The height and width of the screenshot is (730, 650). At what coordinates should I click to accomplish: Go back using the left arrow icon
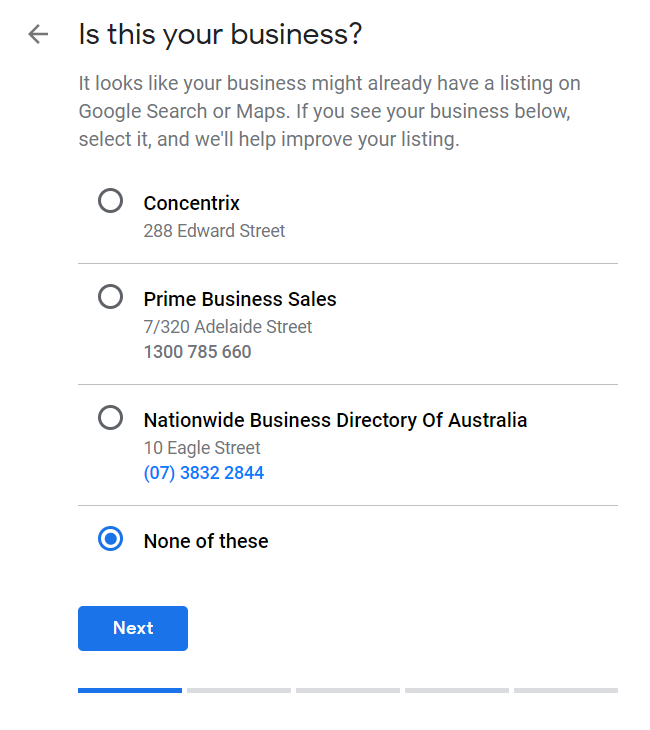(x=38, y=34)
